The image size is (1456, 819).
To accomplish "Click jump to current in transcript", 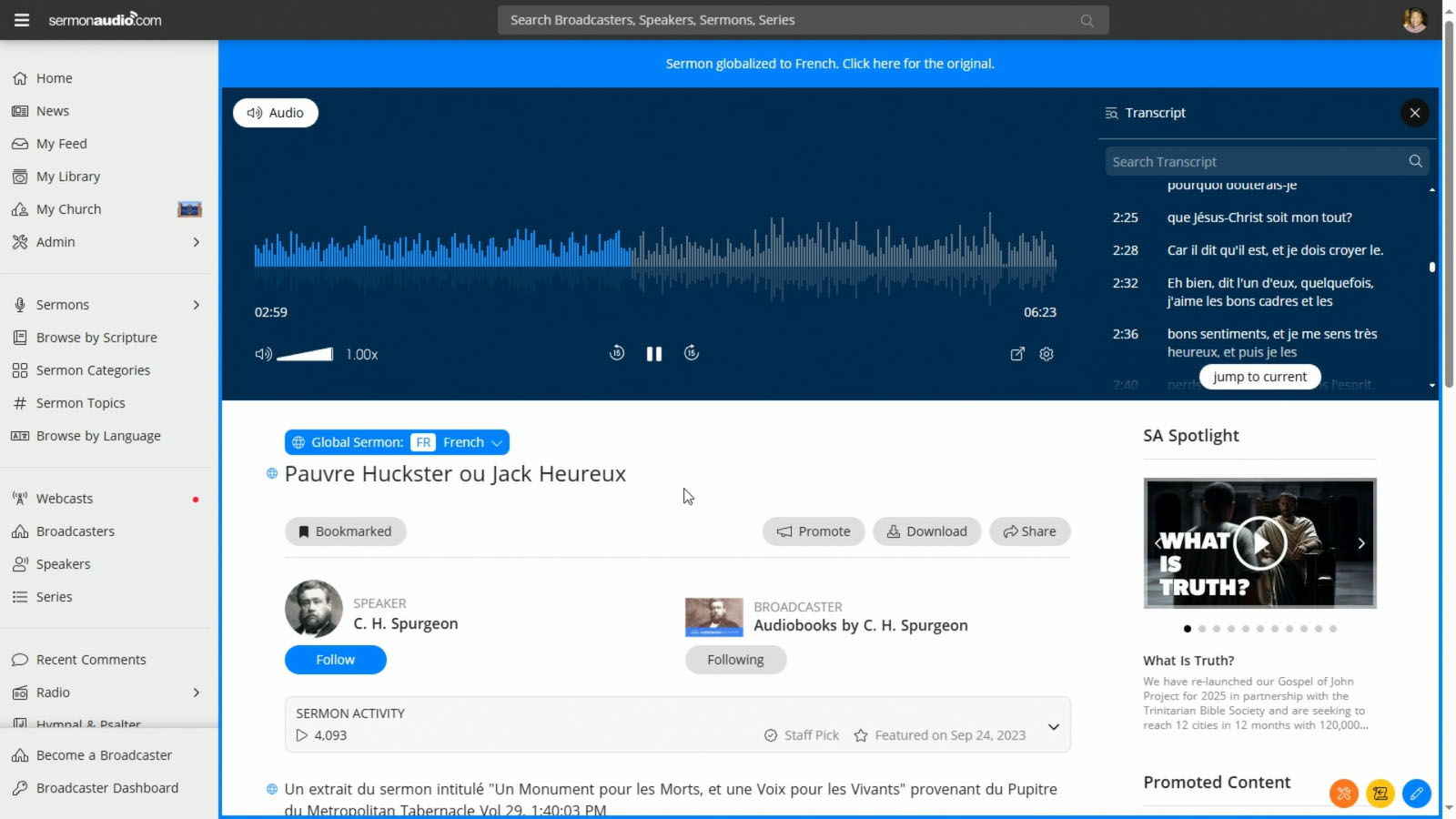I will click(x=1259, y=377).
